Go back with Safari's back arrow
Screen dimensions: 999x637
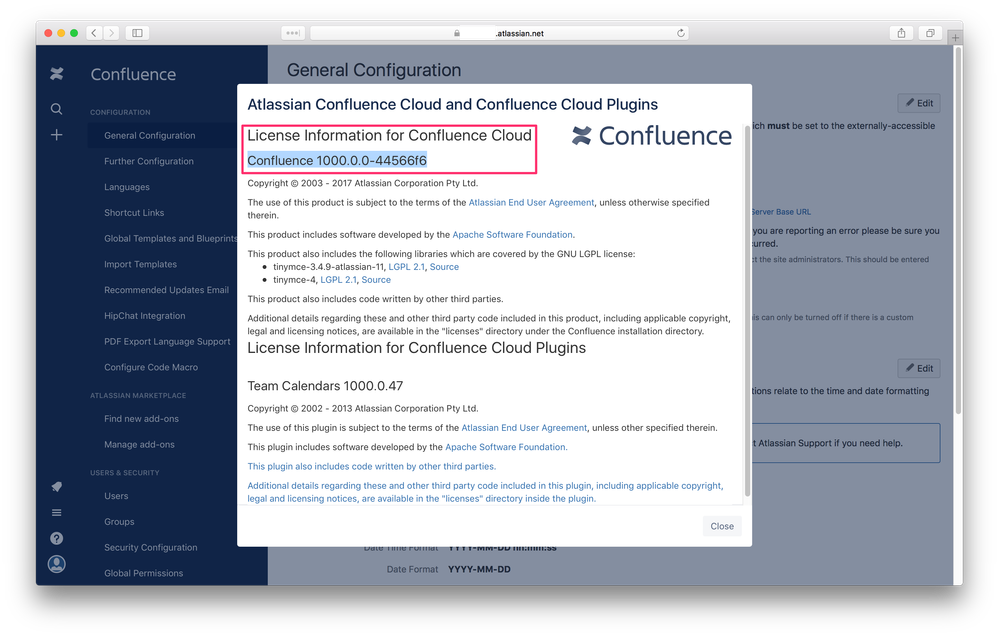point(94,33)
